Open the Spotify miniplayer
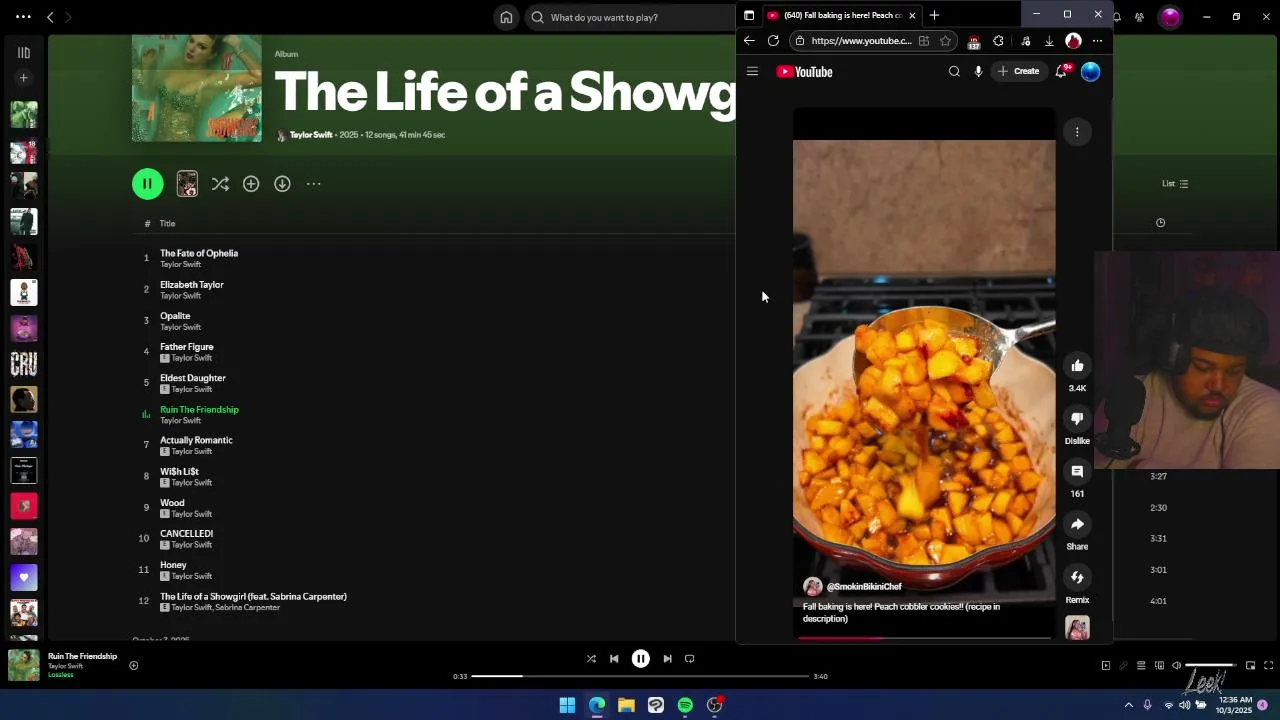Viewport: 1280px width, 720px height. (x=1250, y=665)
